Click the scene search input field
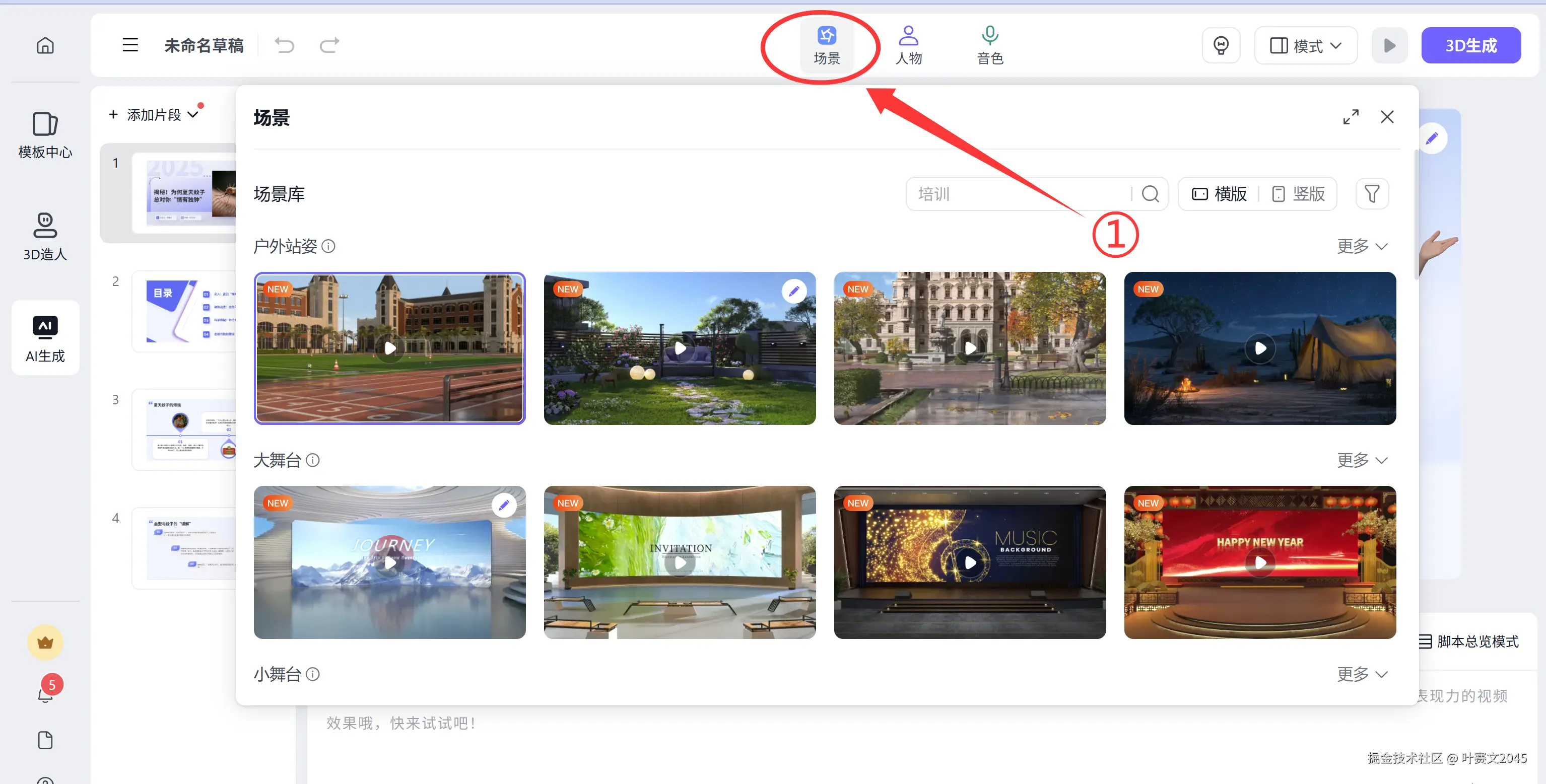 coord(1020,194)
